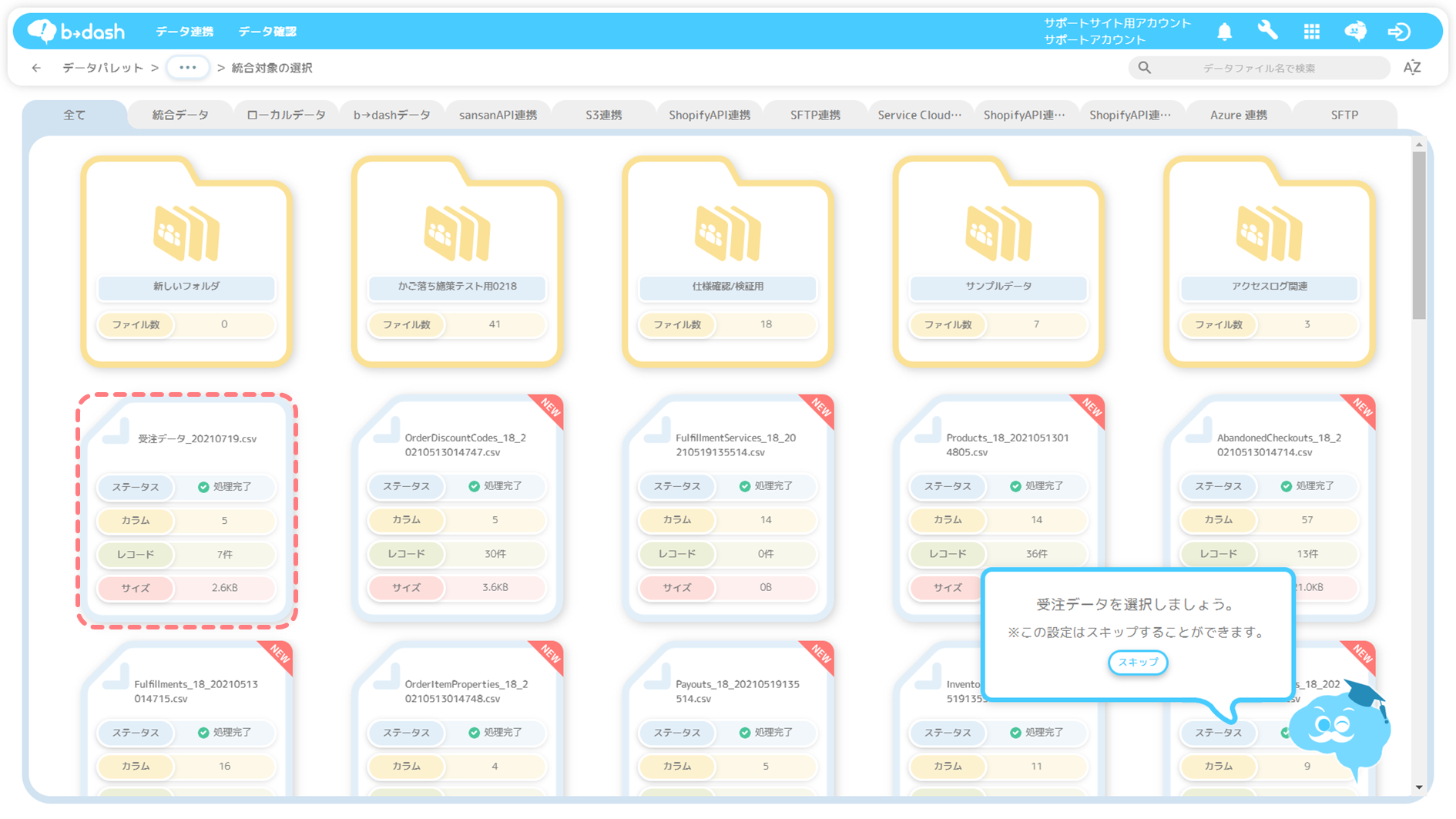Click the 2.6KB size value
Image resolution: width=1456 pixels, height=819 pixels.
pyautogui.click(x=224, y=588)
